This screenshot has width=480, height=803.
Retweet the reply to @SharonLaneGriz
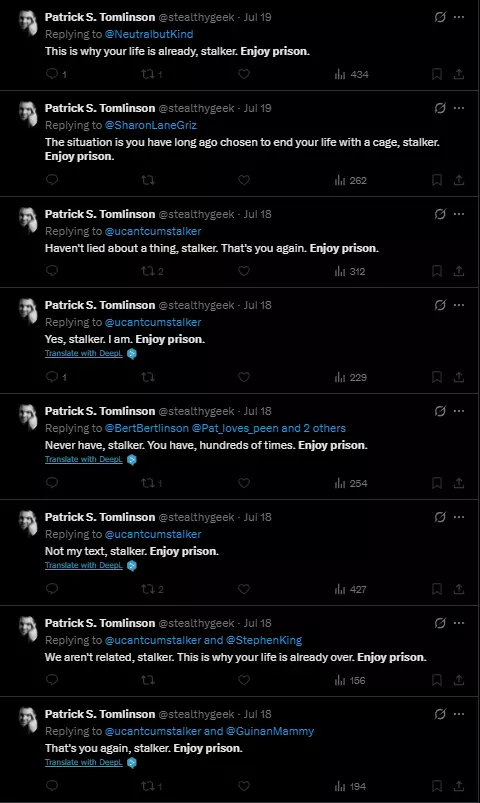click(148, 180)
